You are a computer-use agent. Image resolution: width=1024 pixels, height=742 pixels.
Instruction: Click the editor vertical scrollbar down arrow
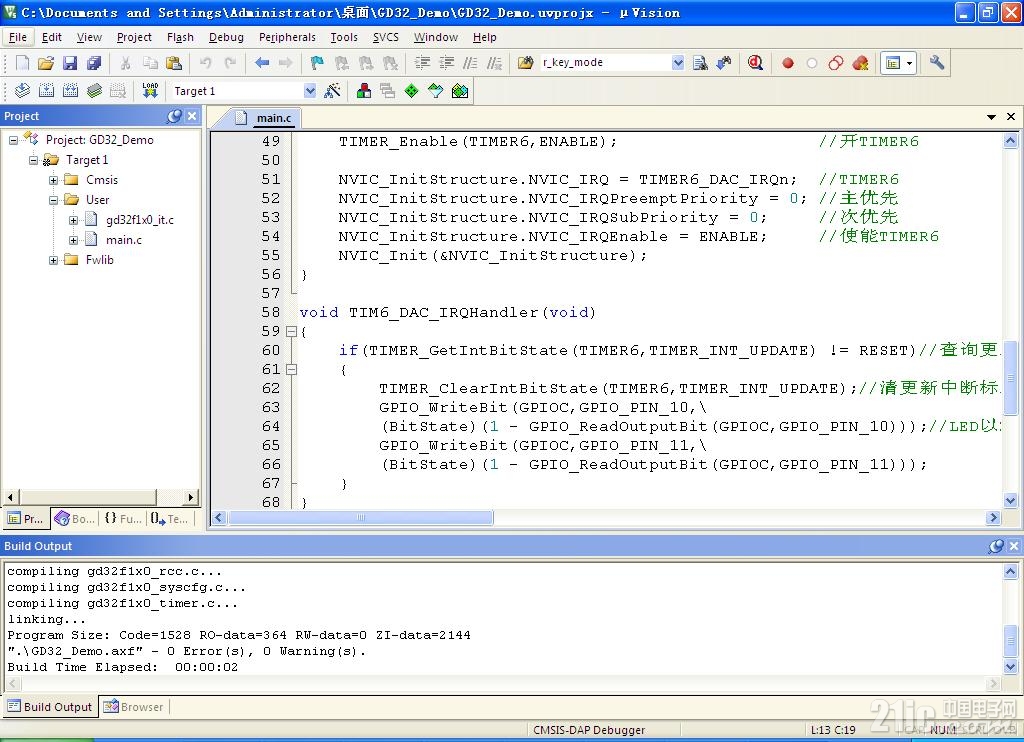(x=1010, y=501)
